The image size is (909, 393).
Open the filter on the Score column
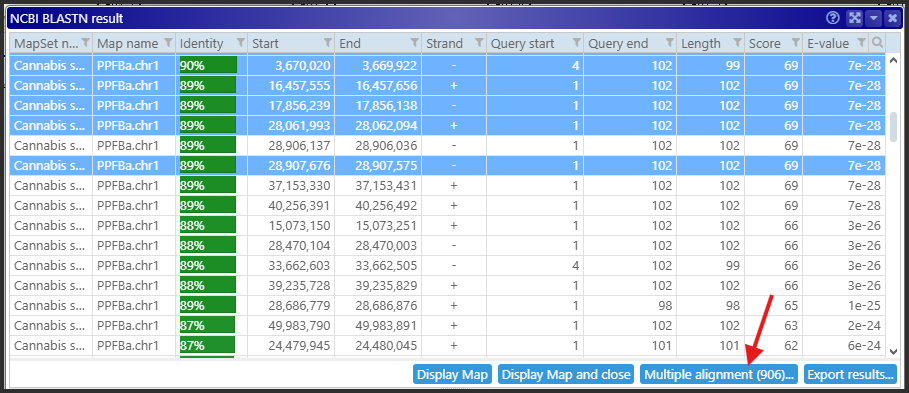795,42
